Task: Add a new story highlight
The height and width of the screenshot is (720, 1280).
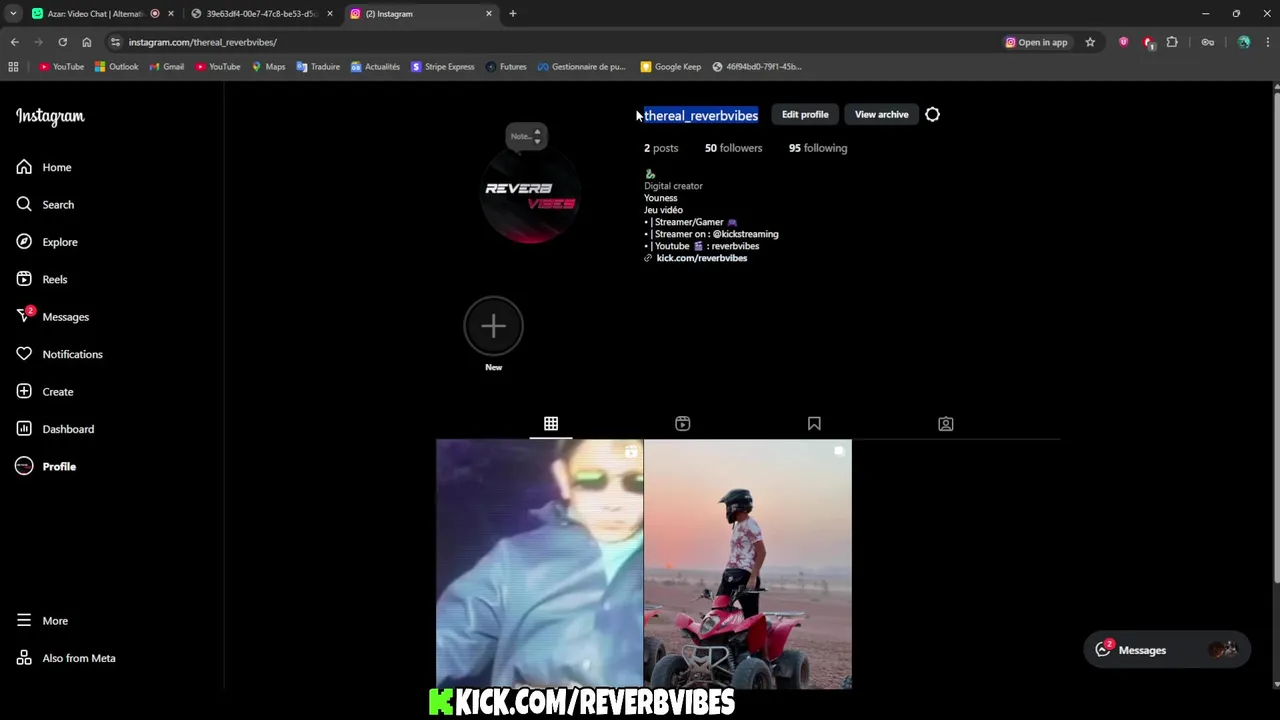Action: (x=493, y=326)
